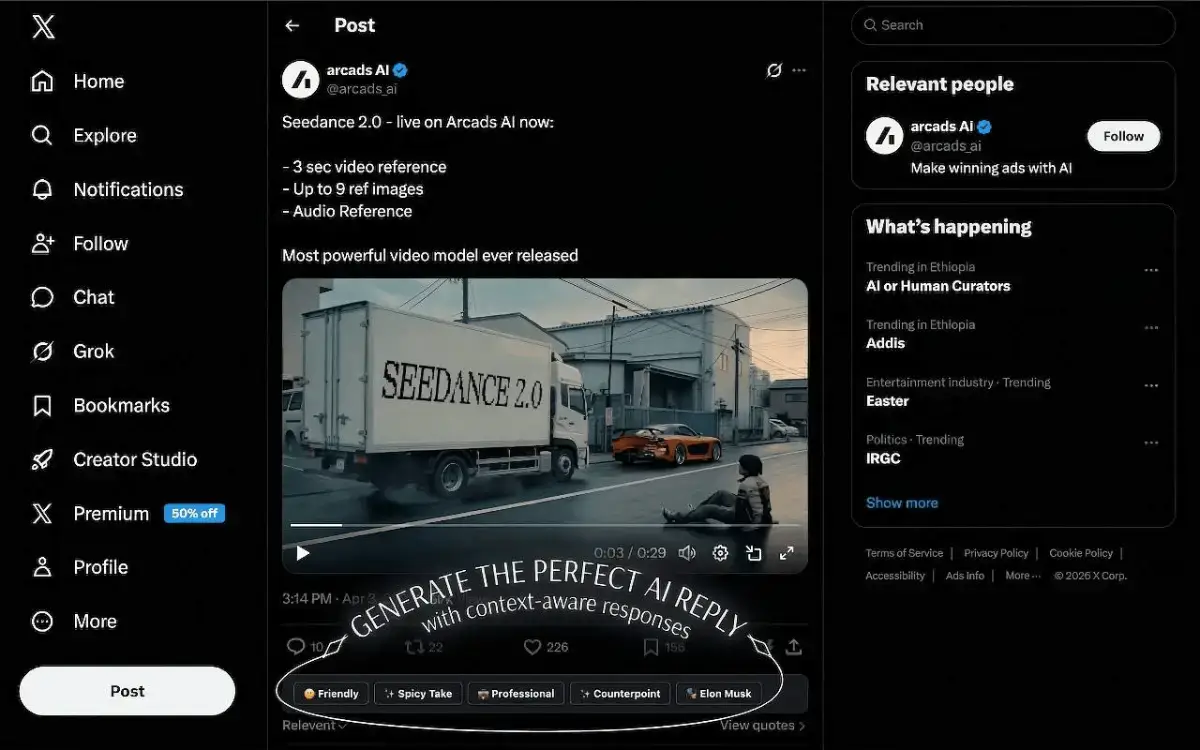Go back using the arrow icon

[292, 26]
